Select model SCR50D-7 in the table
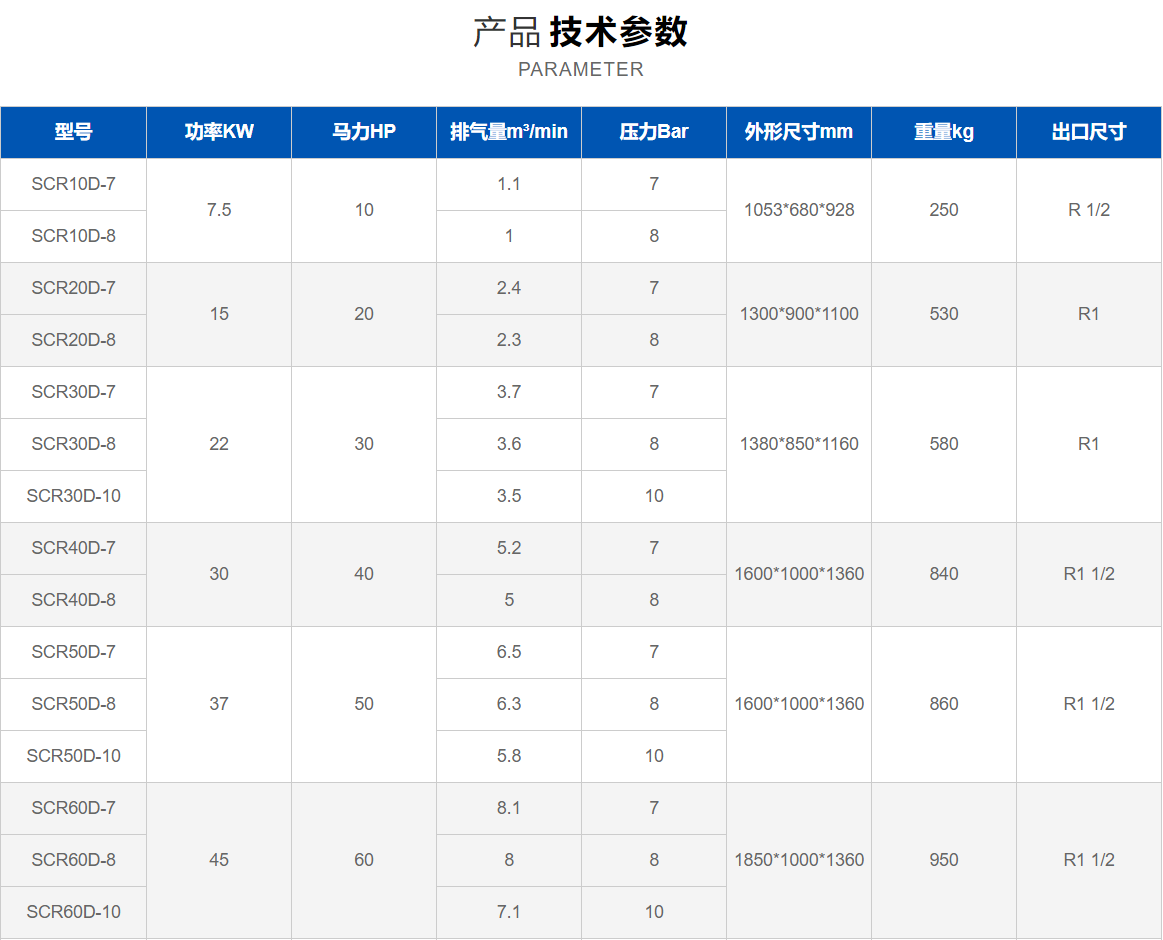 (73, 652)
